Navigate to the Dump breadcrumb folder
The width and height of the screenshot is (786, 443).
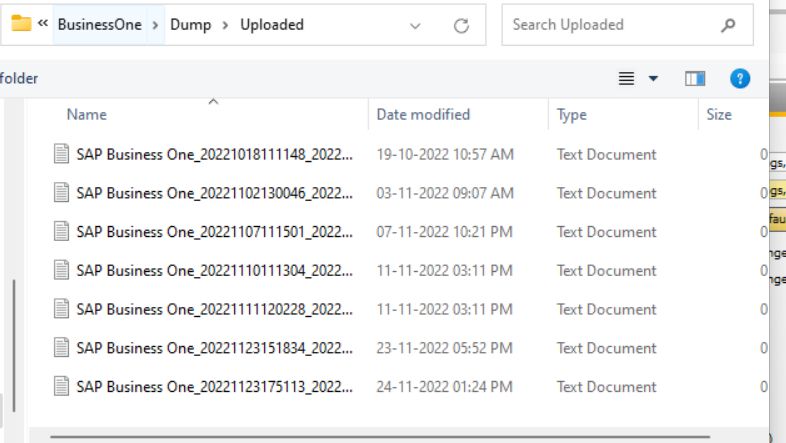190,25
